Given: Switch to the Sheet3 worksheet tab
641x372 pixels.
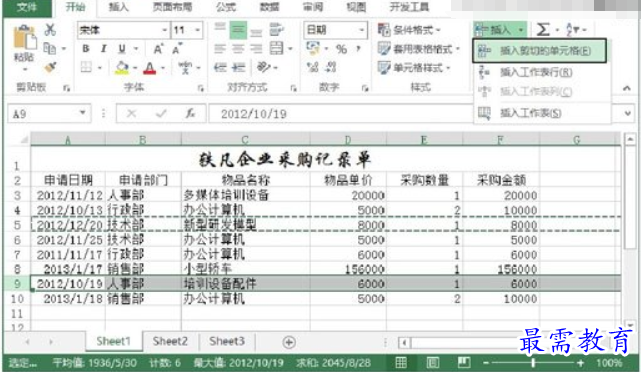Looking at the screenshot, I should 227,341.
